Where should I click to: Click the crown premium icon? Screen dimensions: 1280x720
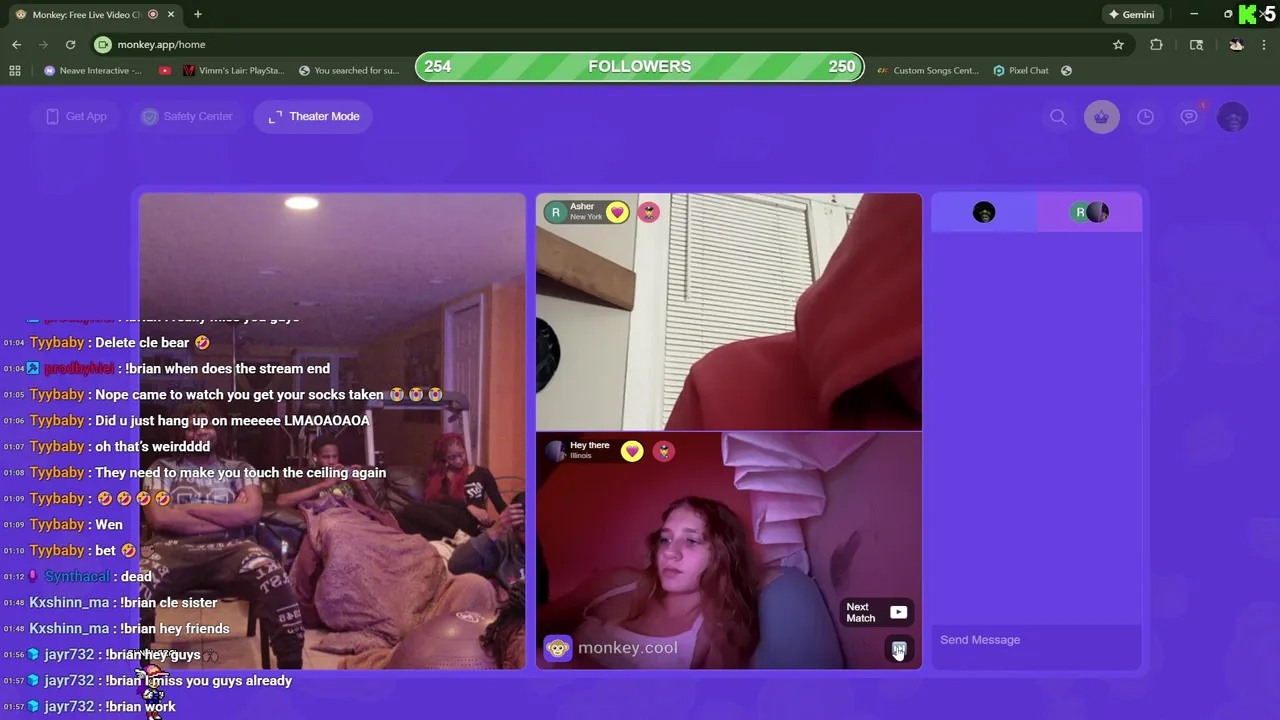tap(1102, 117)
